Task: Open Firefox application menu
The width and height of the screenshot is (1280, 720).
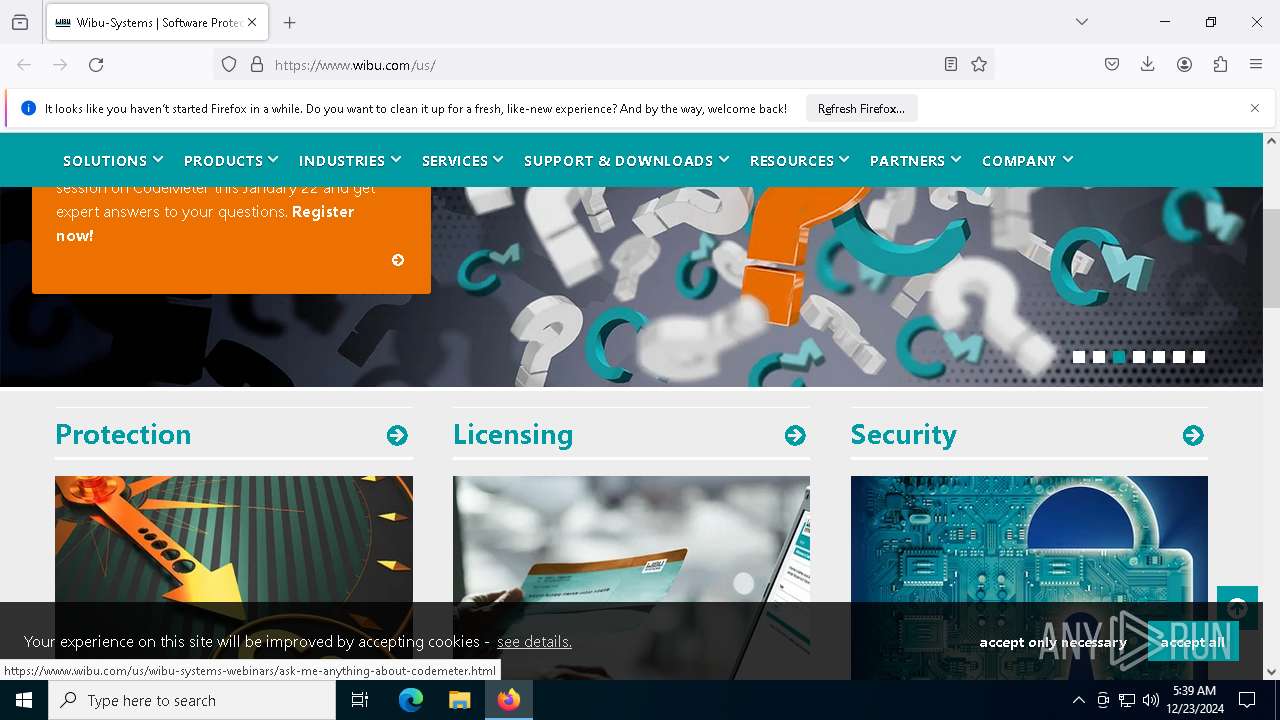Action: coord(1256,65)
